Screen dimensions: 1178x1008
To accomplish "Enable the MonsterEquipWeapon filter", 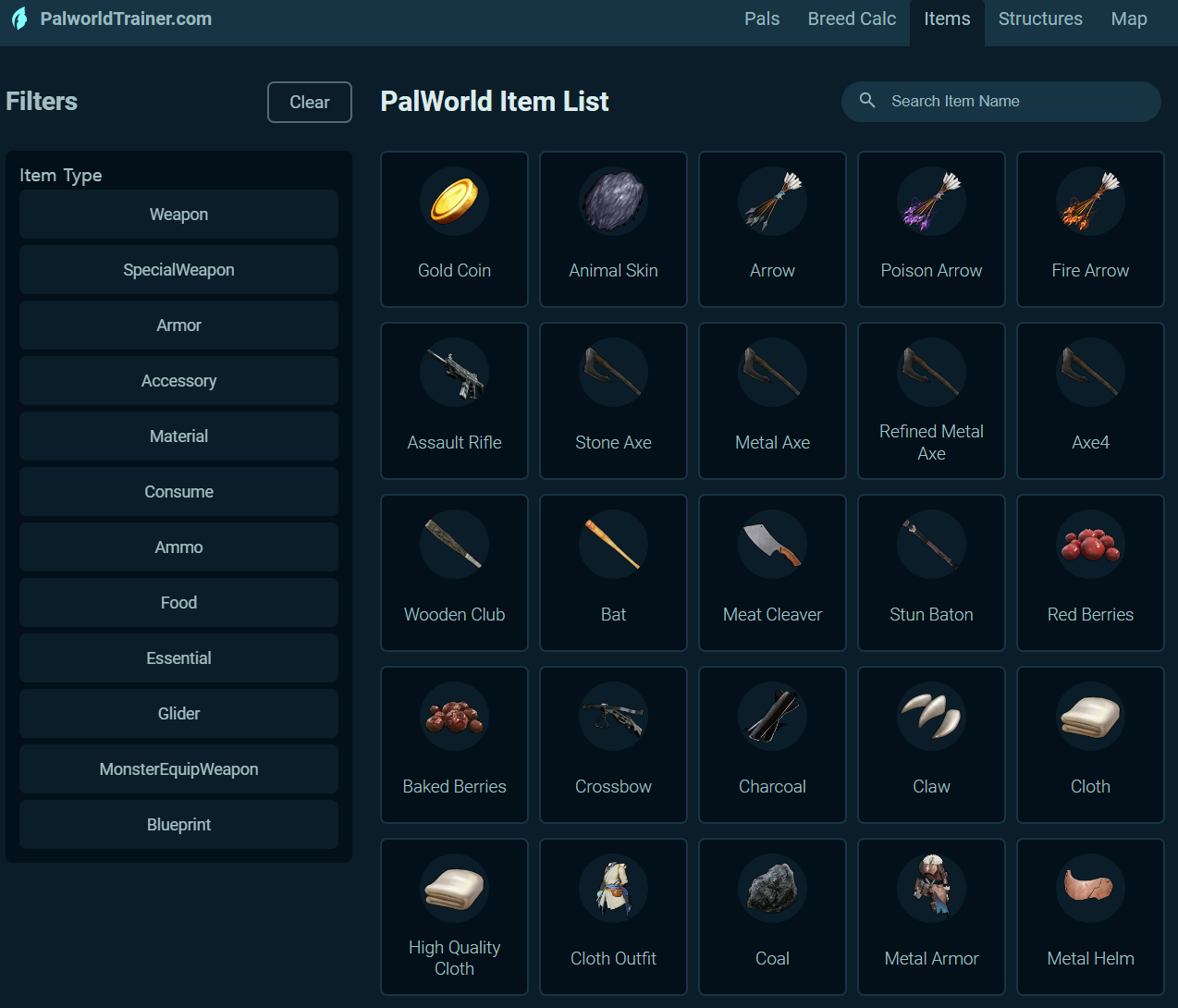I will (x=178, y=769).
